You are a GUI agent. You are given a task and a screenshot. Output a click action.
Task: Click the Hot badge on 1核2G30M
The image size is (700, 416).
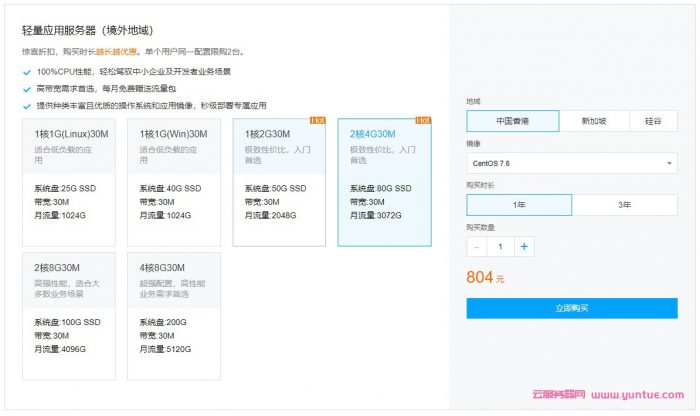pos(318,120)
